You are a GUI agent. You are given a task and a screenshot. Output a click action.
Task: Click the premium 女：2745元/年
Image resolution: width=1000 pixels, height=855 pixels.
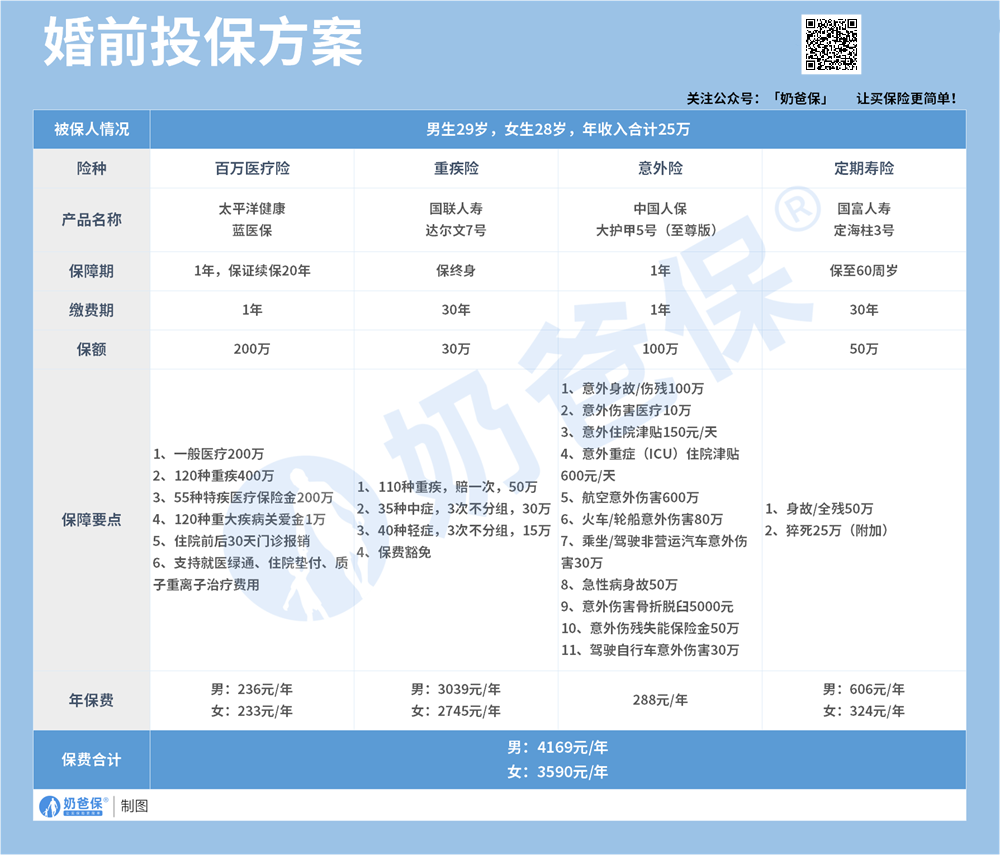[456, 711]
